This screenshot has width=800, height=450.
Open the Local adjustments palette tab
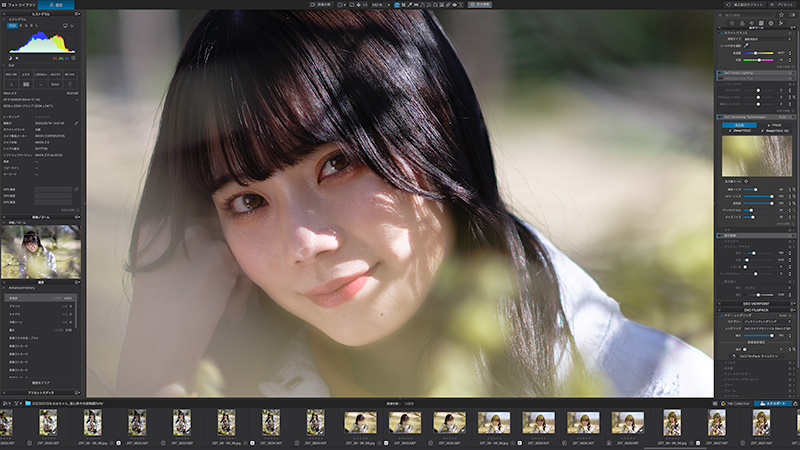(x=771, y=23)
